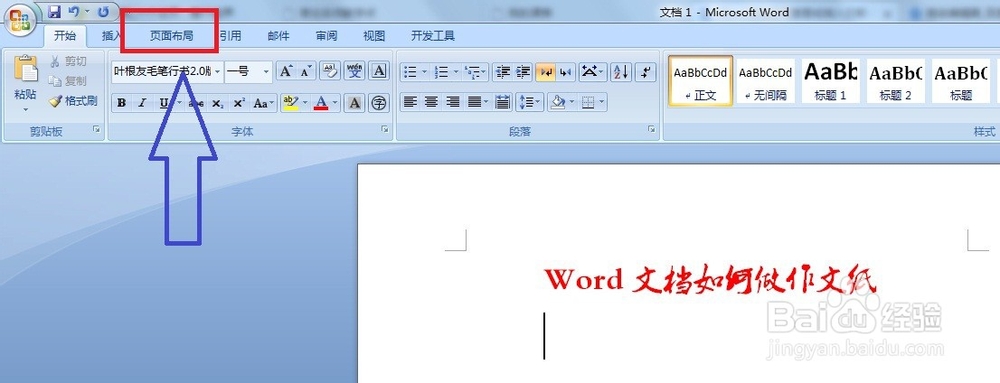Open the 视图 tab
Viewport: 1000px width, 383px height.
click(374, 36)
